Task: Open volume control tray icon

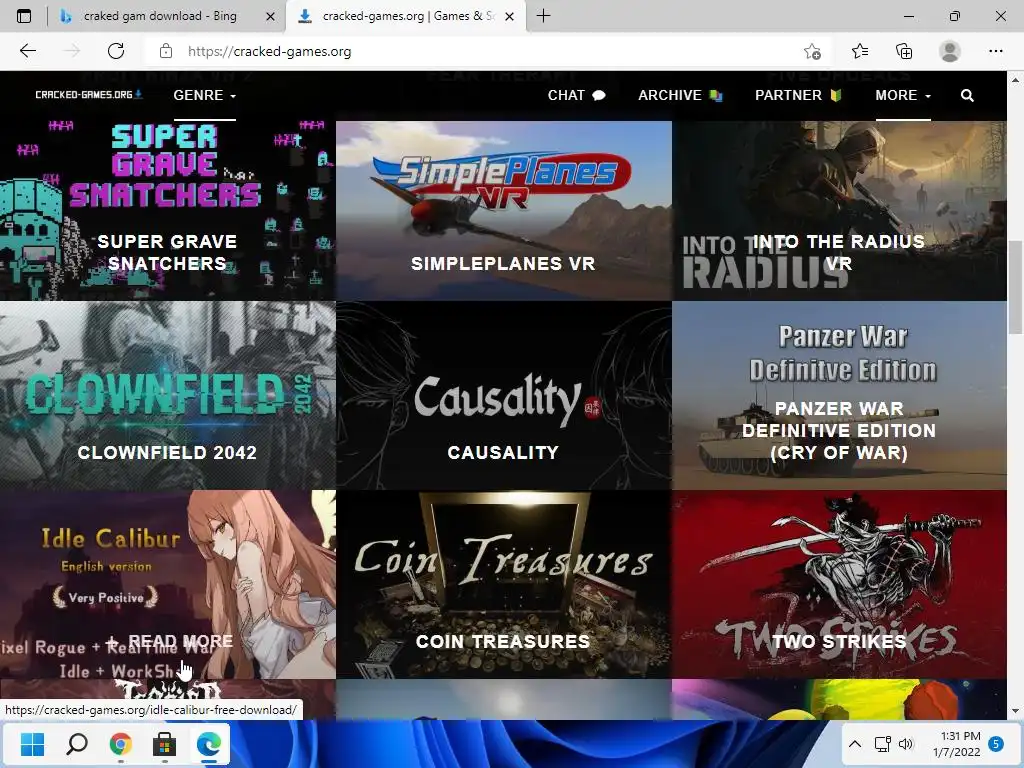Action: click(x=906, y=744)
